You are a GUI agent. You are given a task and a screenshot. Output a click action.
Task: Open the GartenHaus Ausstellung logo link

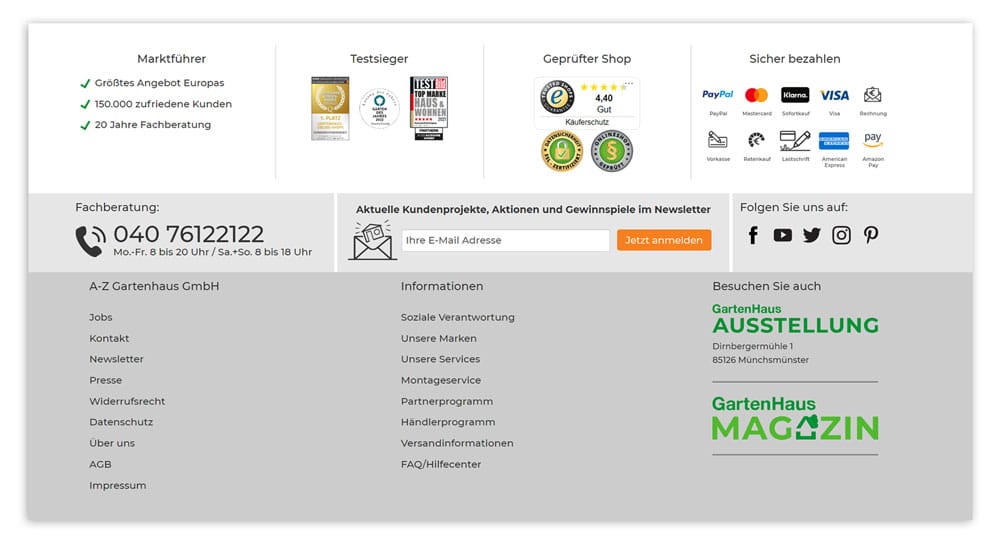(x=795, y=319)
